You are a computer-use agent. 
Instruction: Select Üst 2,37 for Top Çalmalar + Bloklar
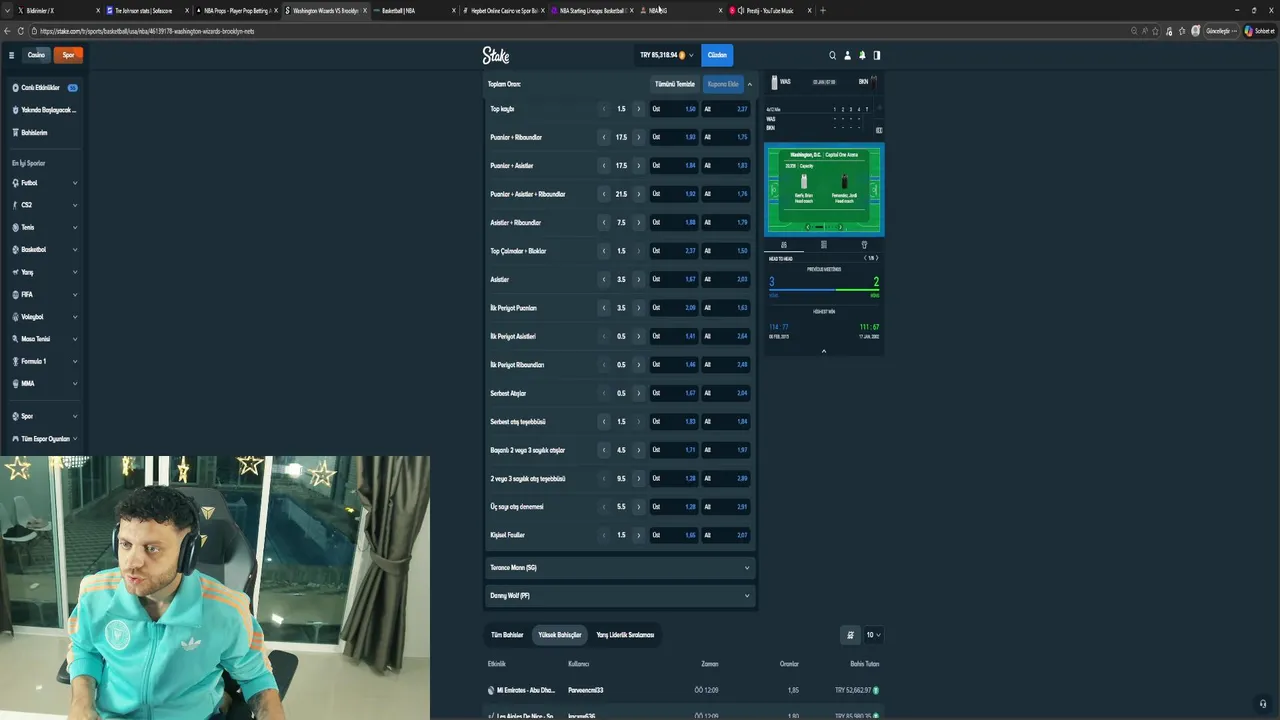point(674,251)
